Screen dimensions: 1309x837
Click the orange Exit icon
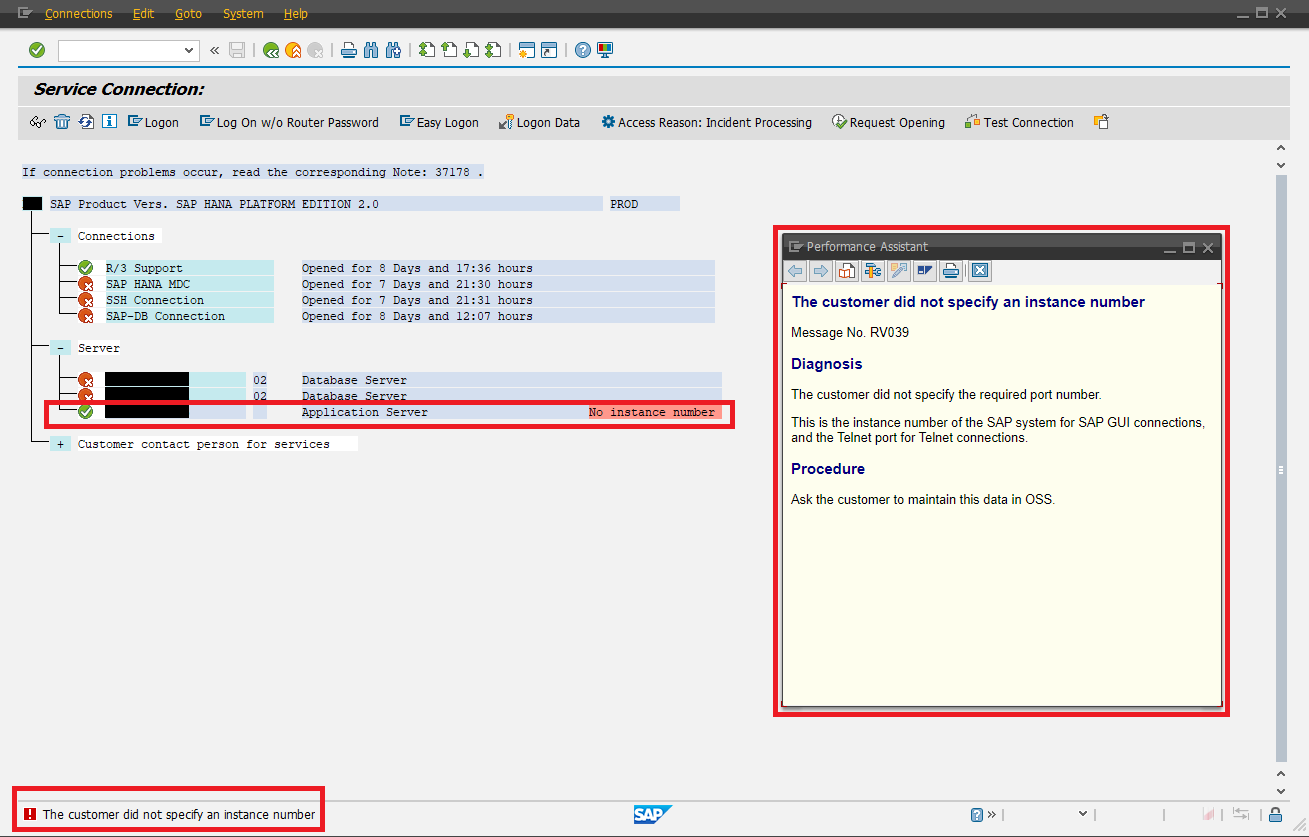(x=293, y=50)
